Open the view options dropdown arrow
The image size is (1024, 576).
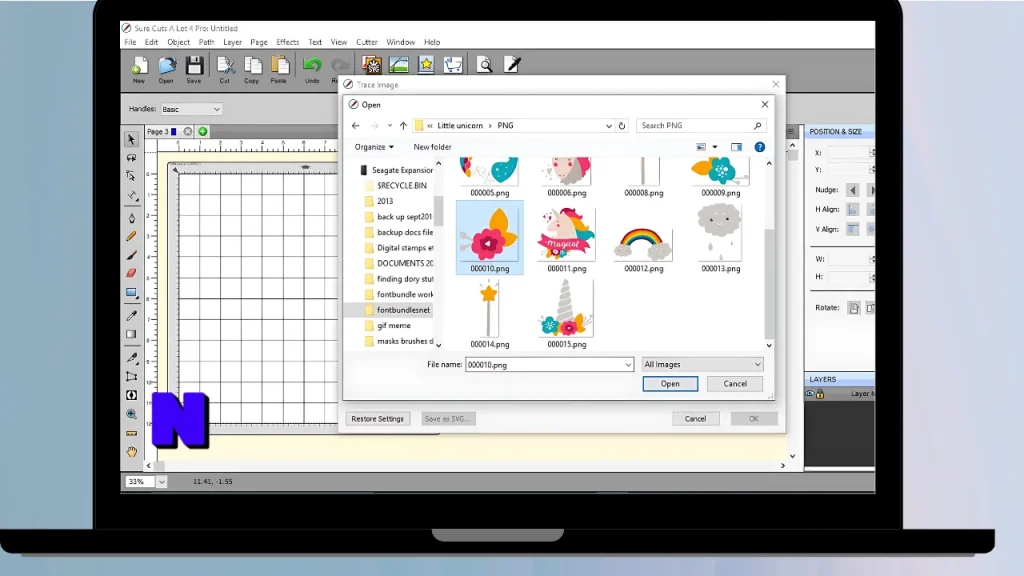click(714, 147)
